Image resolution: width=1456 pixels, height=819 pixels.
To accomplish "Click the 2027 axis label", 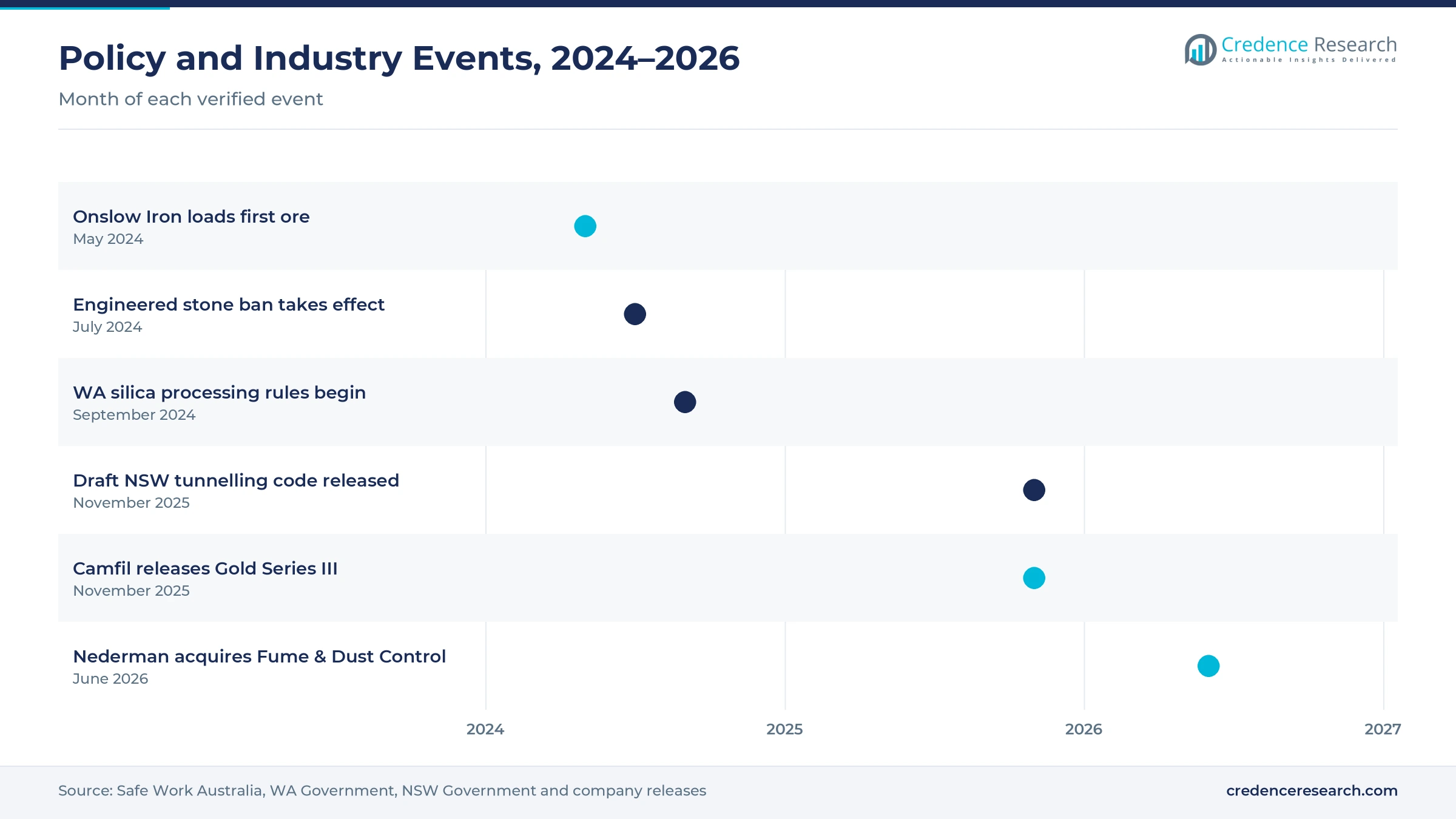I will [1383, 729].
